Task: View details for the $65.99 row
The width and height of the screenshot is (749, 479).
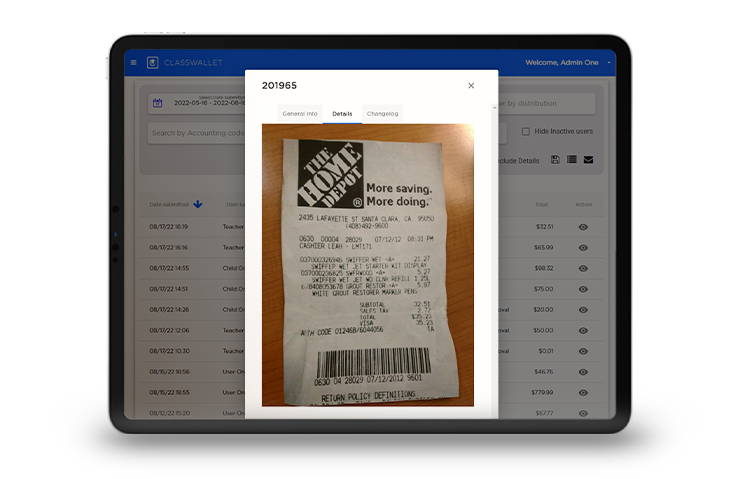Action: click(583, 247)
